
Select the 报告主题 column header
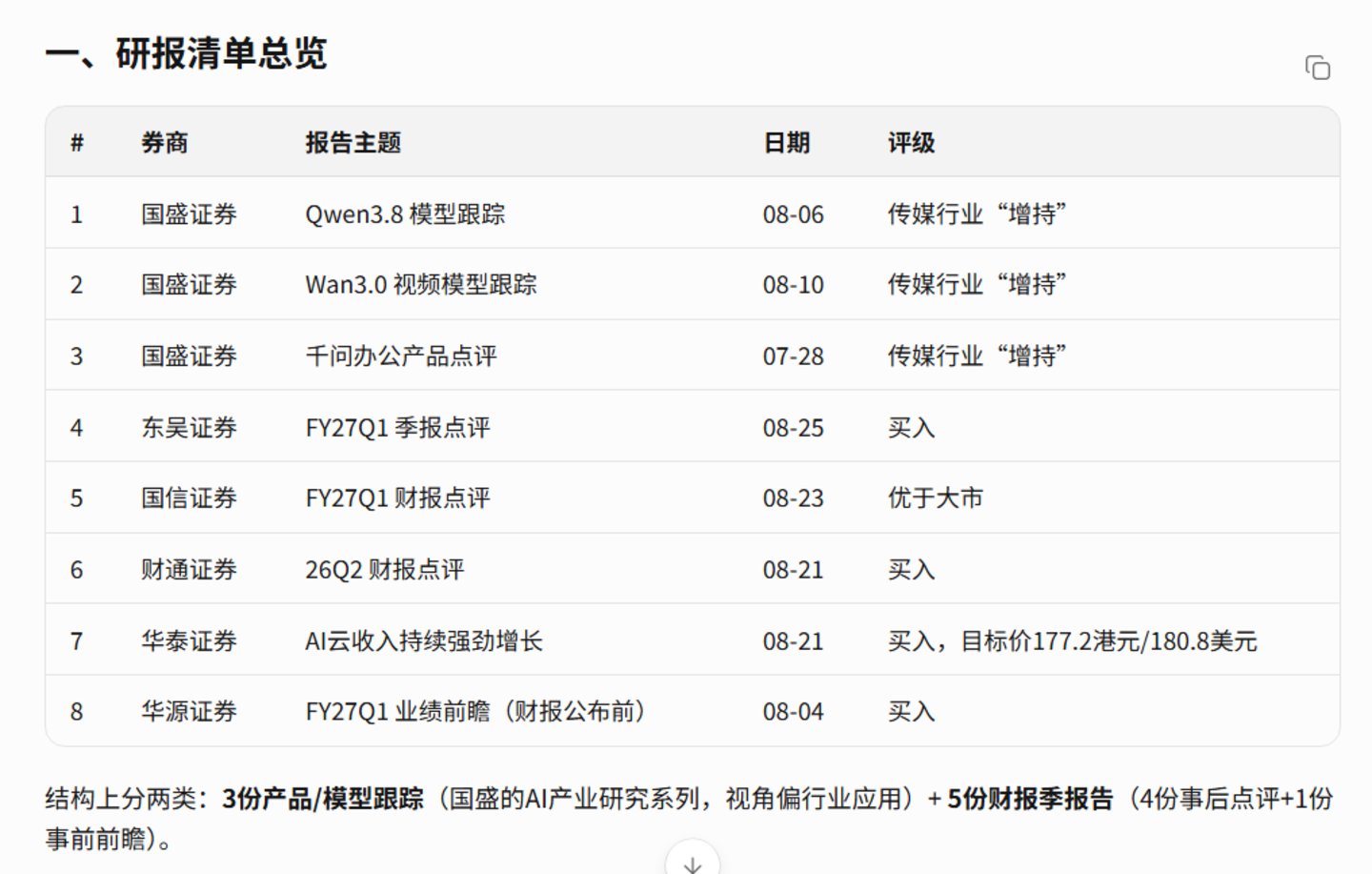click(353, 143)
